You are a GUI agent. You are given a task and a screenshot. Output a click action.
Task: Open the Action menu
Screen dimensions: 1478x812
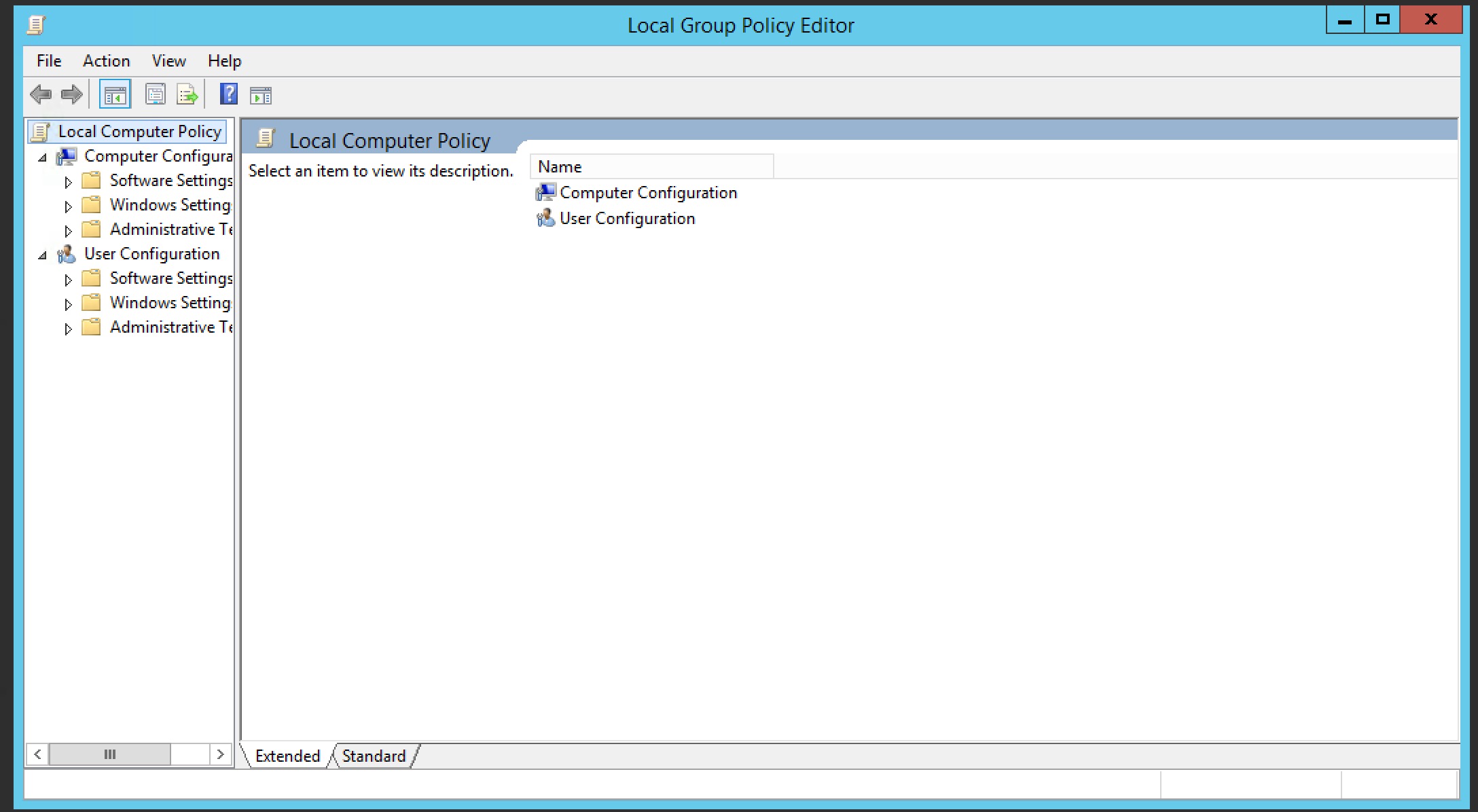pyautogui.click(x=106, y=61)
